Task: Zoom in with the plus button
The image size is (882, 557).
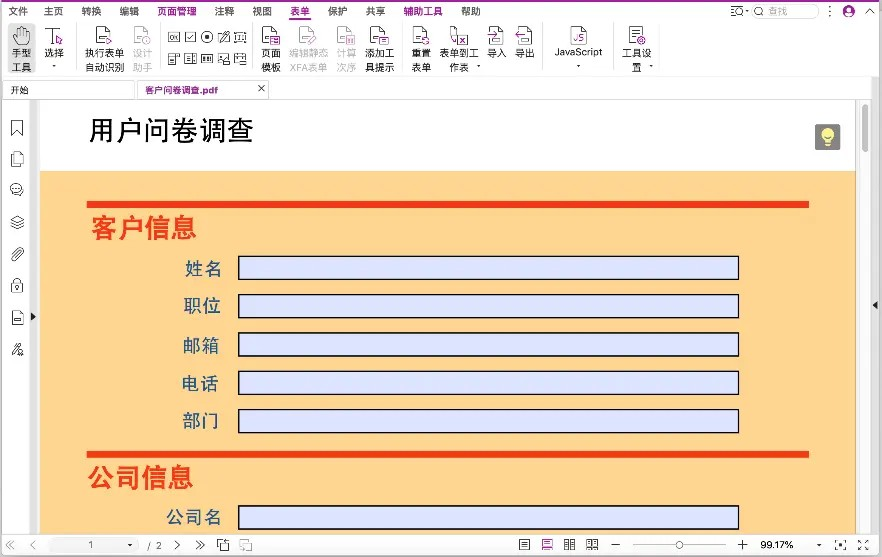Action: coord(742,545)
